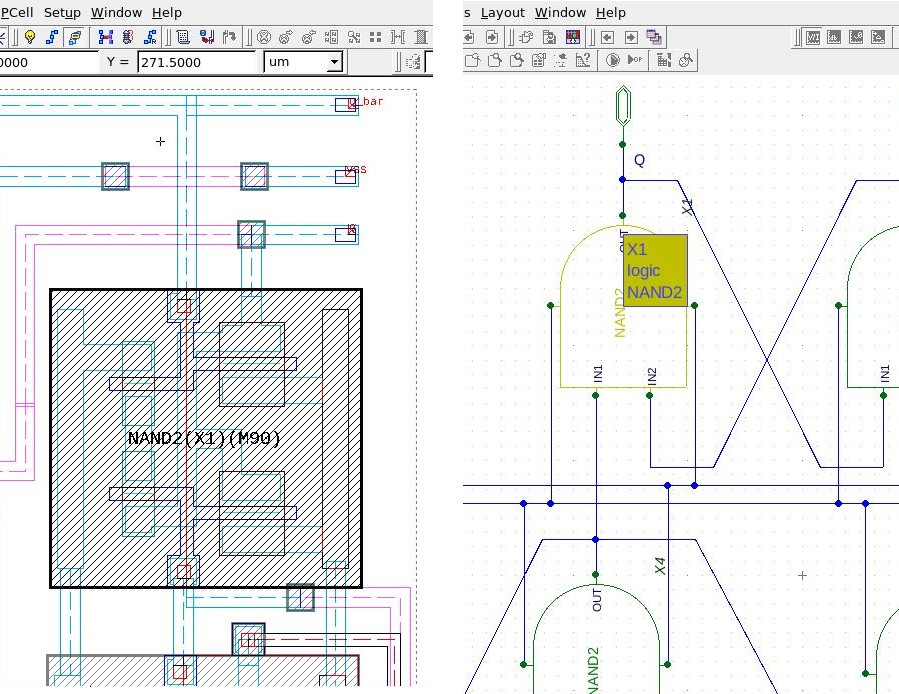This screenshot has width=899, height=694.
Task: Open the Setup menu
Action: coord(62,13)
